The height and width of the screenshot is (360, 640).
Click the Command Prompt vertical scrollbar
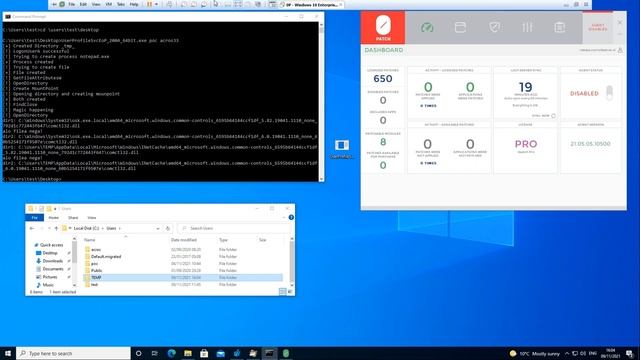tap(321, 101)
